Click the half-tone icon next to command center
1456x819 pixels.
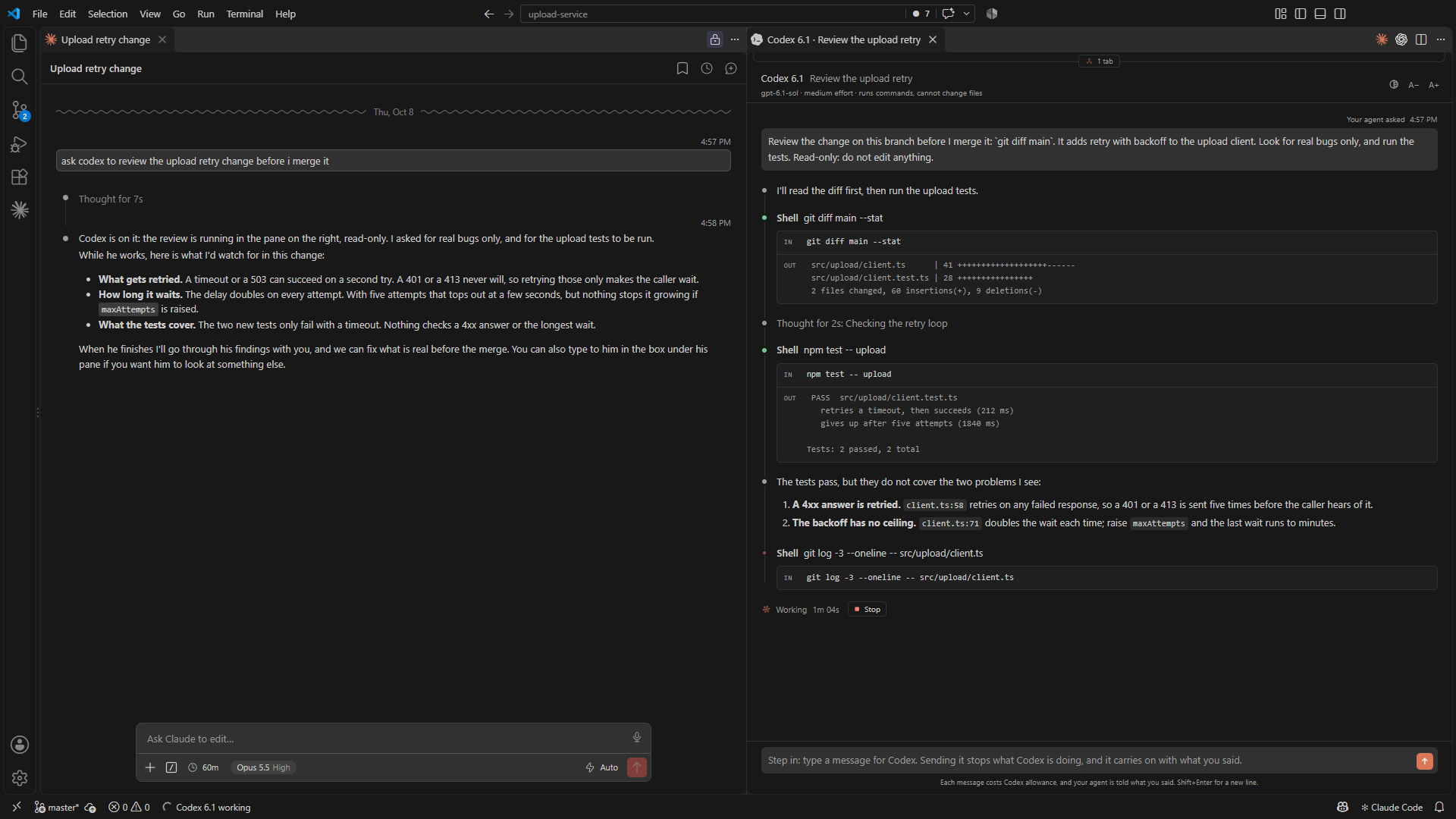click(x=992, y=14)
